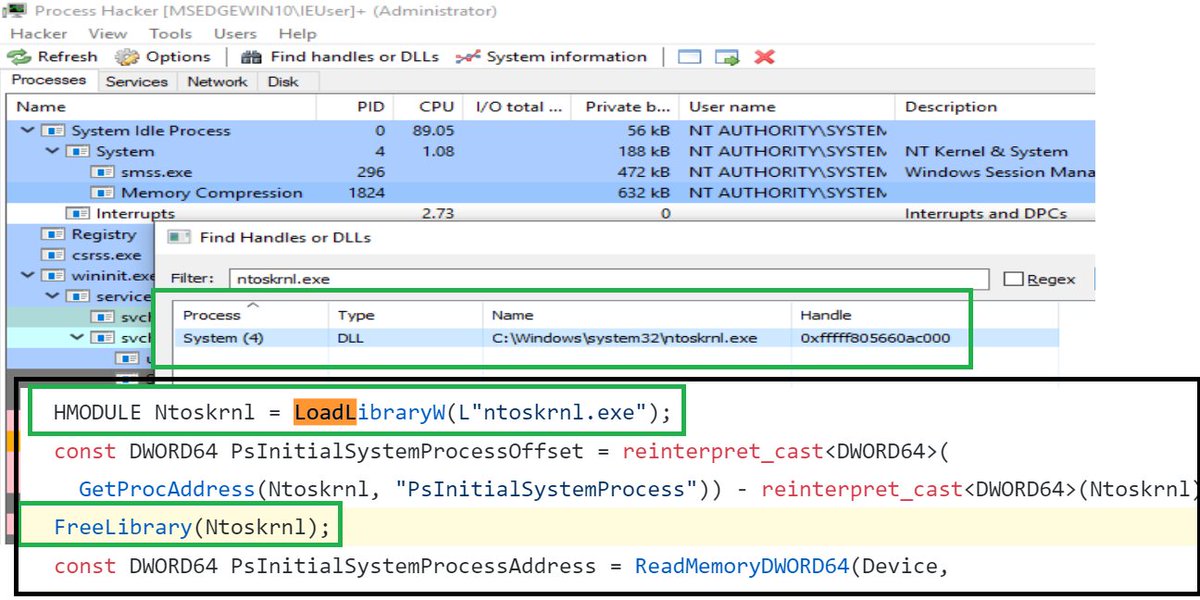Open the Tools menu

(x=170, y=34)
